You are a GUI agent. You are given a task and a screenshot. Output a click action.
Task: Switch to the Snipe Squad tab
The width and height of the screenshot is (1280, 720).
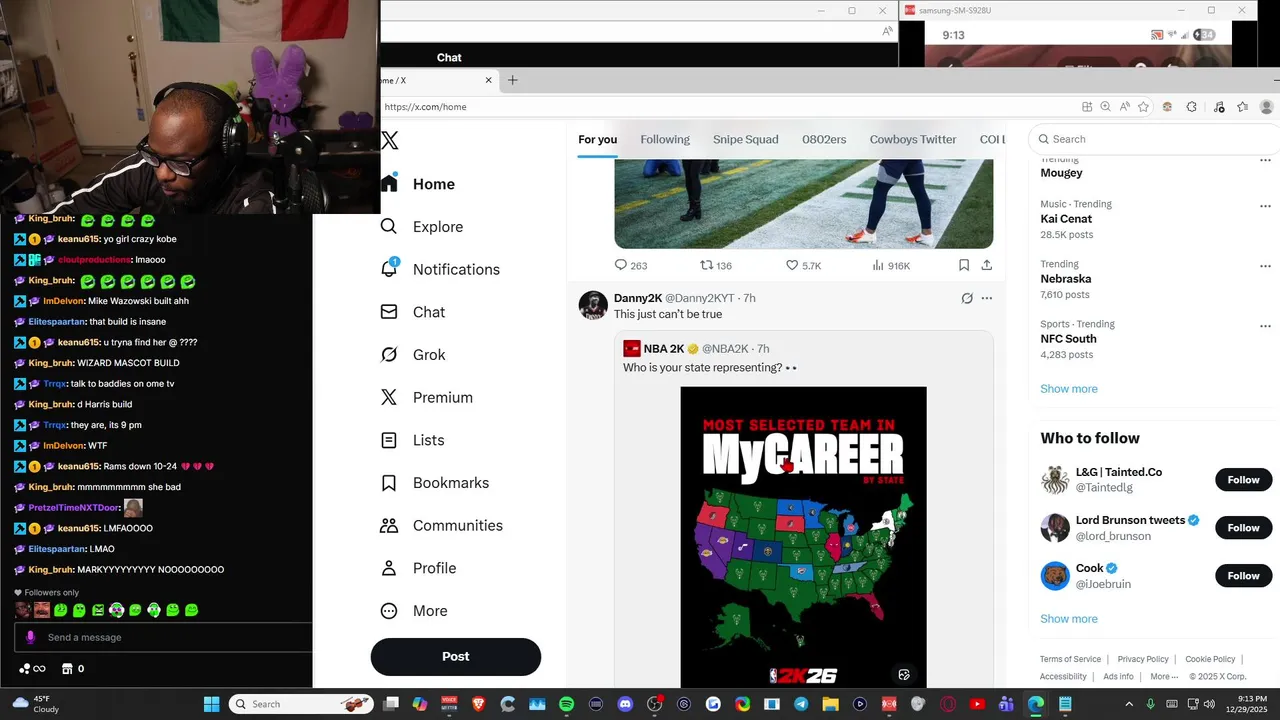tap(745, 139)
